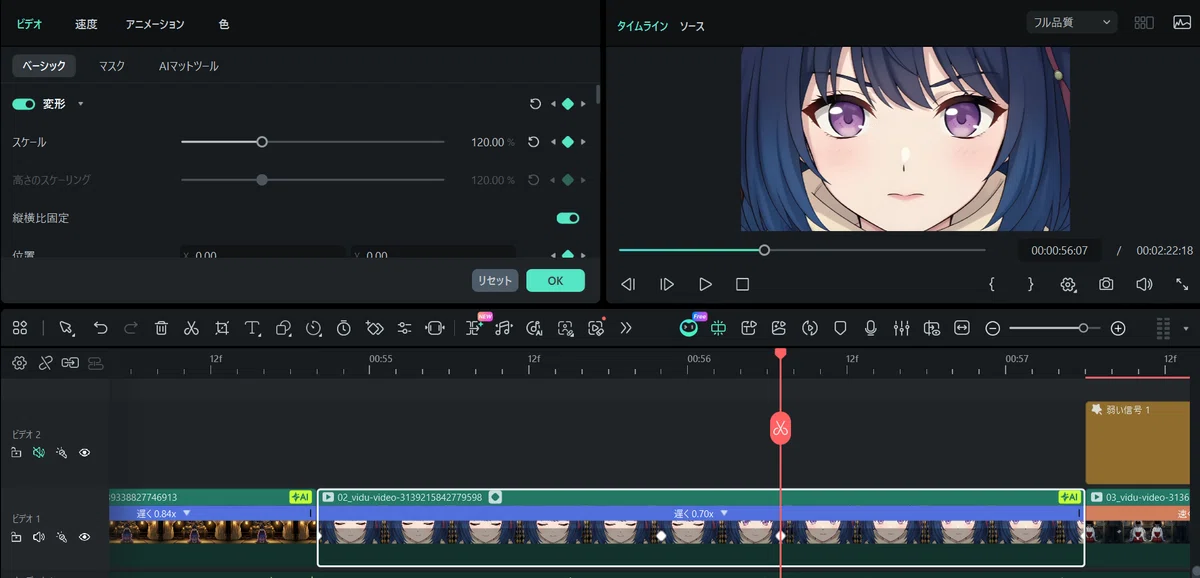The height and width of the screenshot is (578, 1200).
Task: Fit timeline to window width icon
Action: [962, 327]
